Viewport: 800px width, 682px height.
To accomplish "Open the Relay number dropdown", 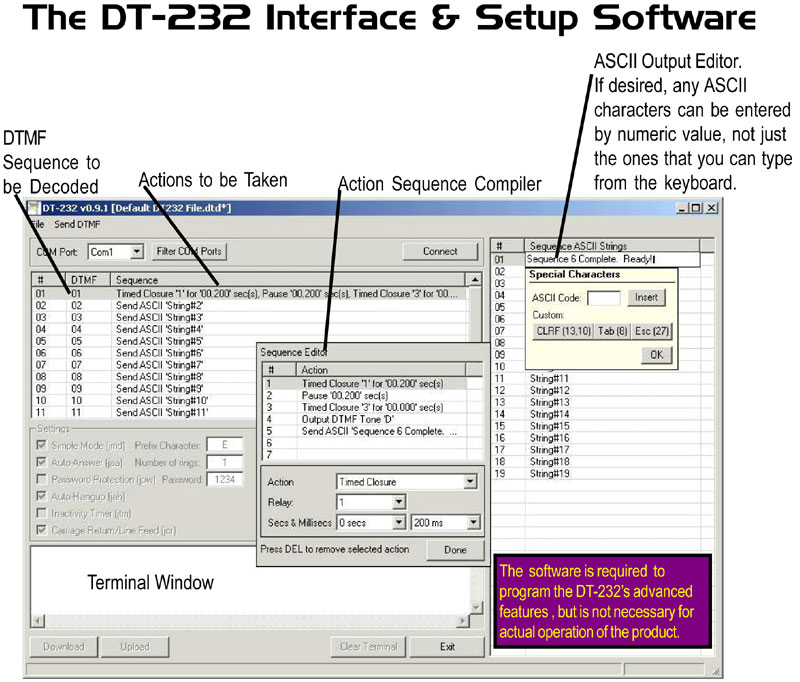I will (x=369, y=501).
